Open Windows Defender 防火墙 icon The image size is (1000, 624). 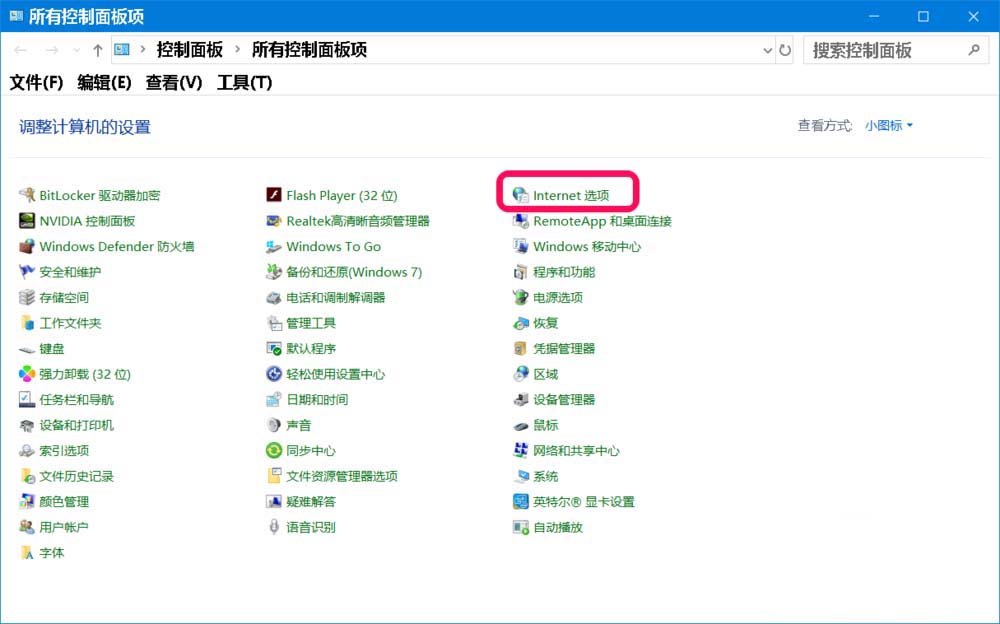(x=27, y=246)
